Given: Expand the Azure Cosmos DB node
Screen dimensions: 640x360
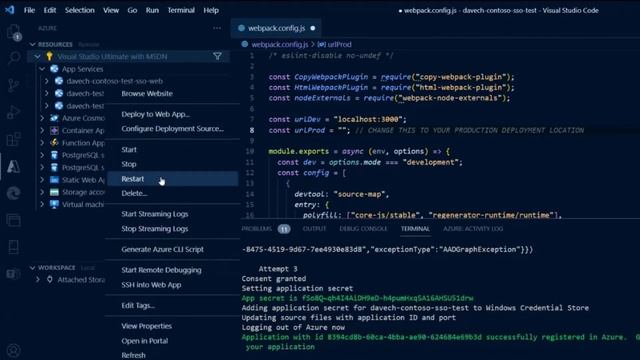Looking at the screenshot, I should (42, 118).
